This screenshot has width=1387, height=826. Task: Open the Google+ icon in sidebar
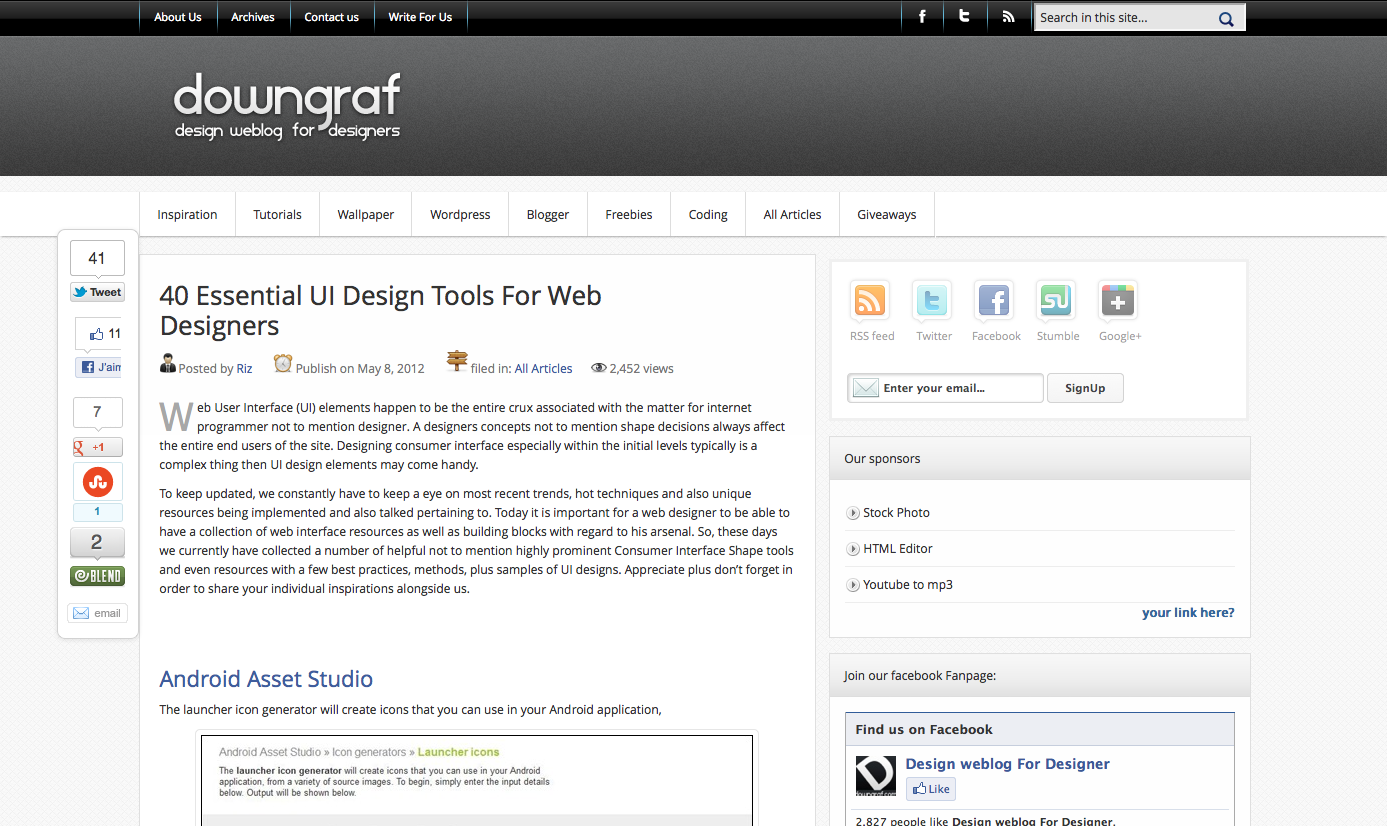pyautogui.click(x=1118, y=301)
